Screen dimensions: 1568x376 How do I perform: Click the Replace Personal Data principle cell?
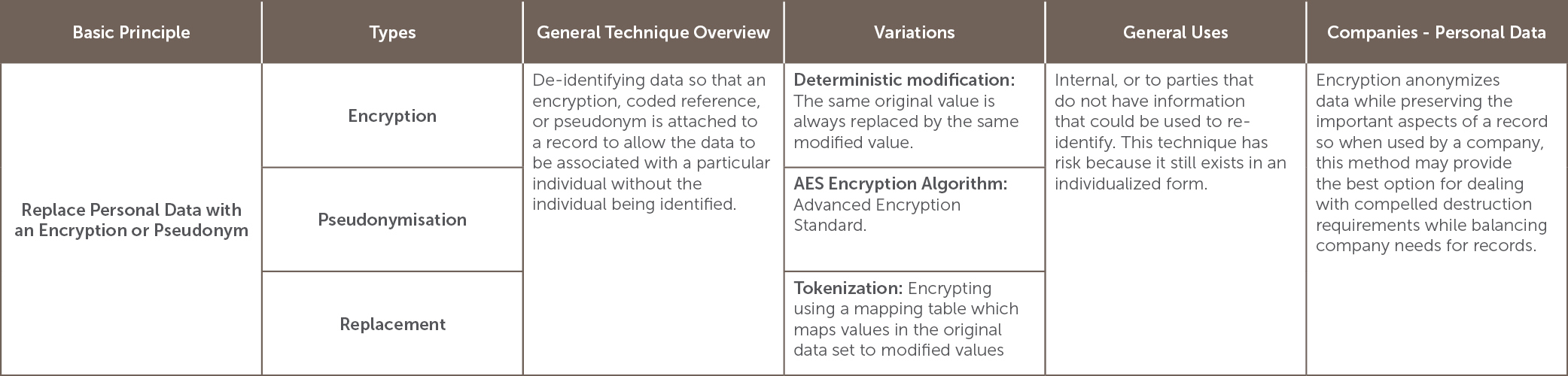click(x=131, y=220)
